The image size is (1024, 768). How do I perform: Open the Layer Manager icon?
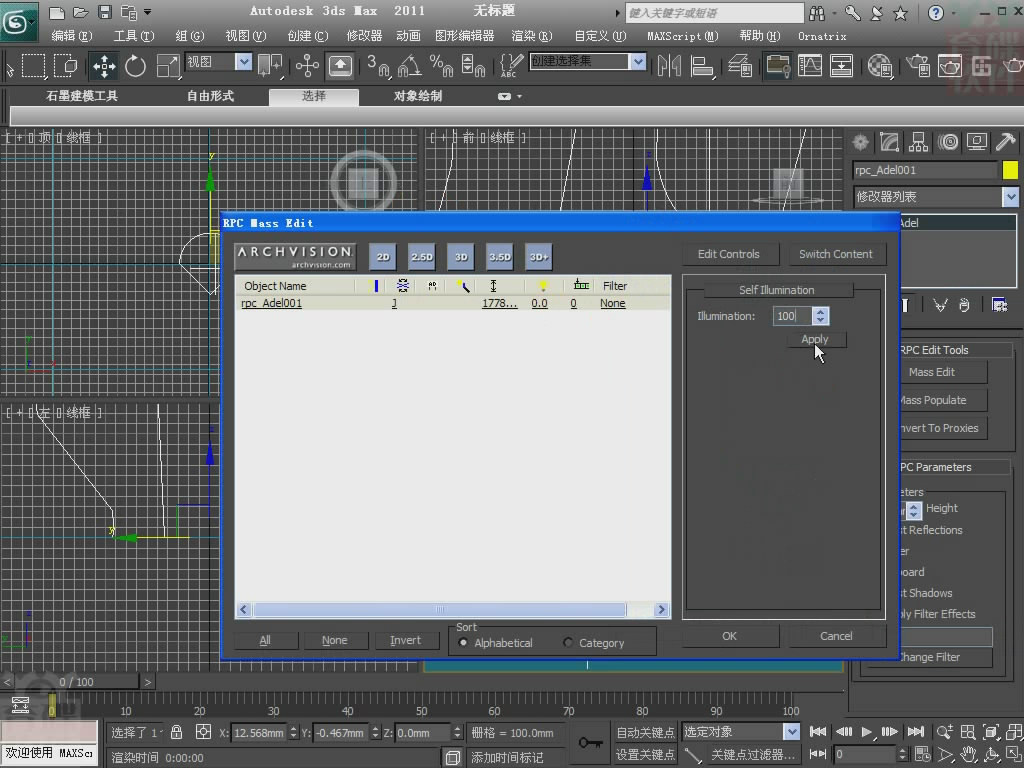[x=740, y=66]
